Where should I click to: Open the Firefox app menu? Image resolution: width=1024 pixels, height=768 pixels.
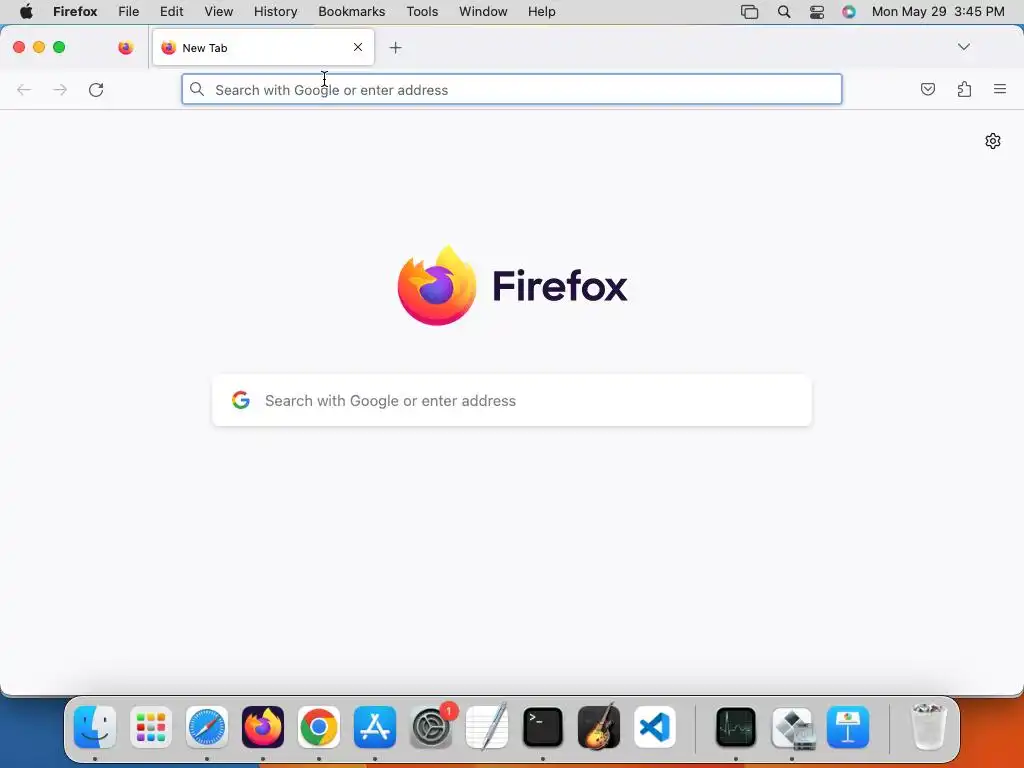click(75, 12)
